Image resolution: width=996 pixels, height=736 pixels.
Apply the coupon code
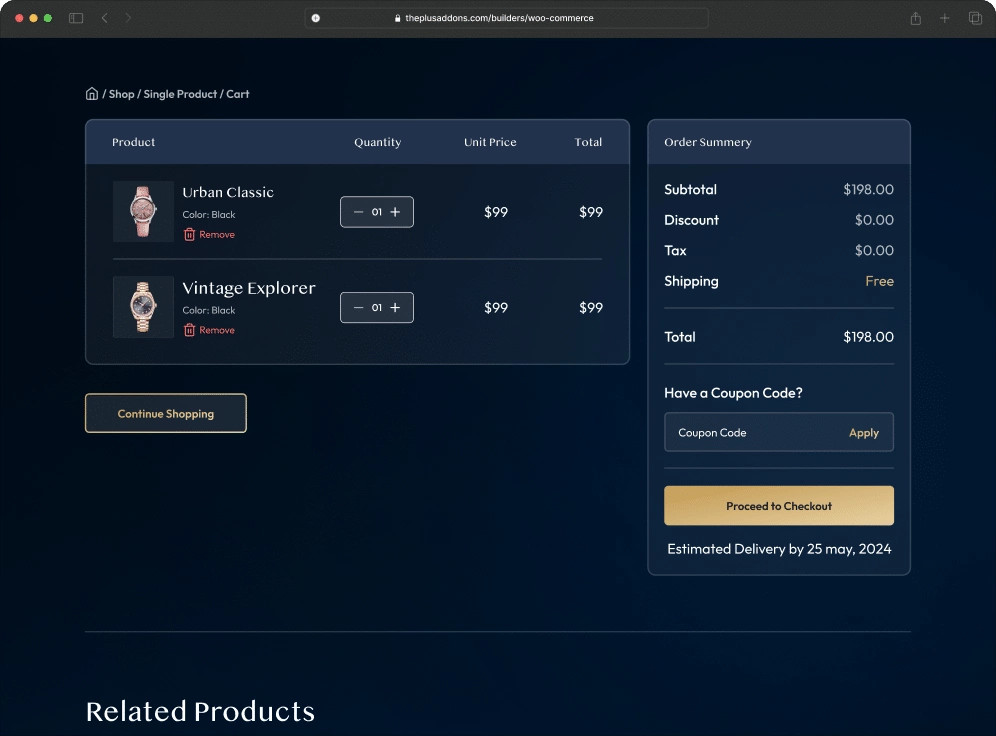click(x=863, y=433)
